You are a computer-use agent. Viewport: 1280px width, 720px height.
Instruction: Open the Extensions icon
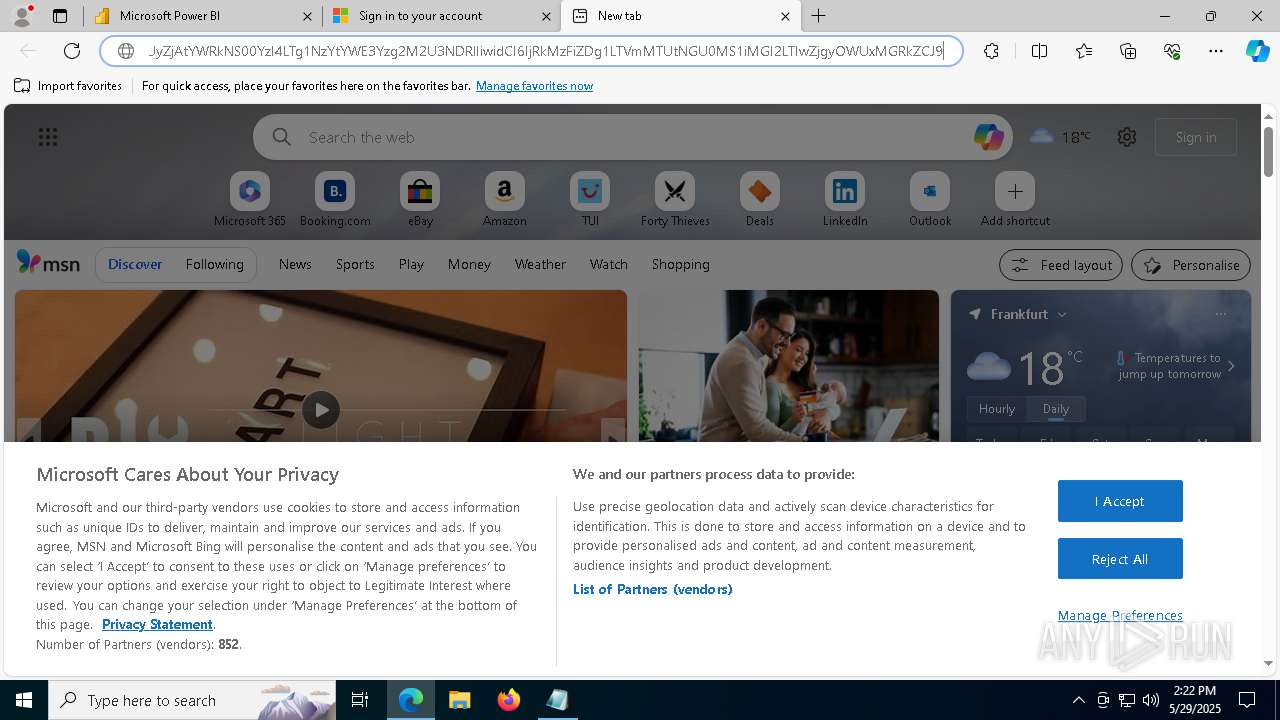pos(991,51)
